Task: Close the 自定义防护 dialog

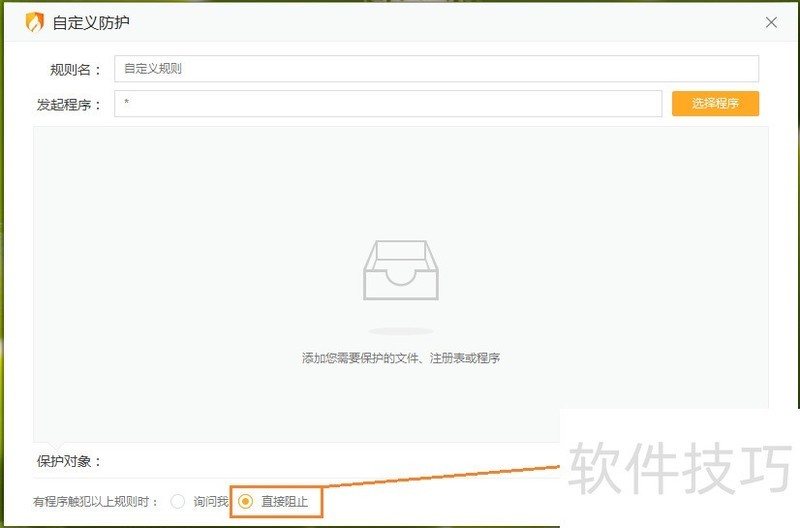Action: 771,22
